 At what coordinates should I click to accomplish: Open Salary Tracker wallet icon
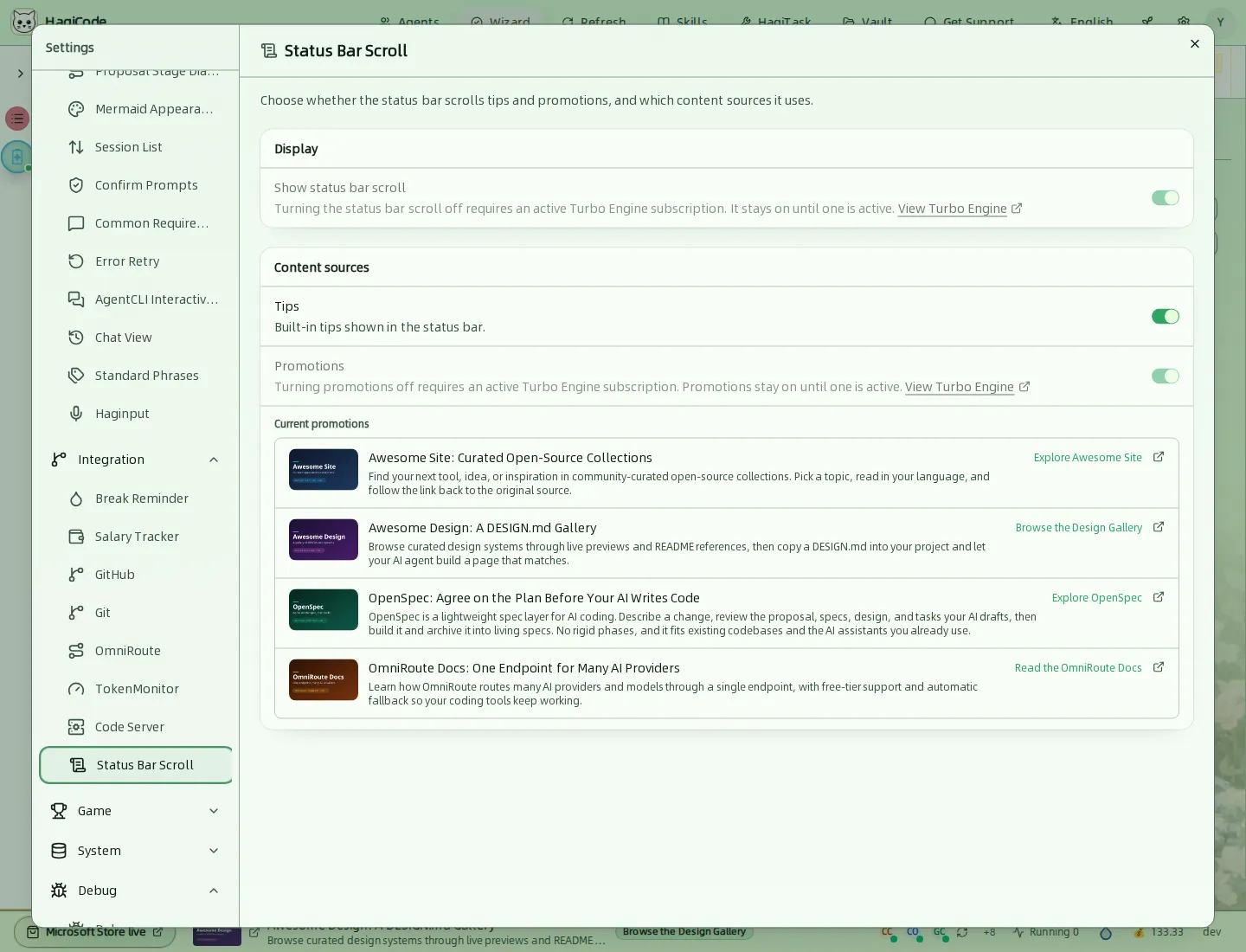pyautogui.click(x=76, y=537)
